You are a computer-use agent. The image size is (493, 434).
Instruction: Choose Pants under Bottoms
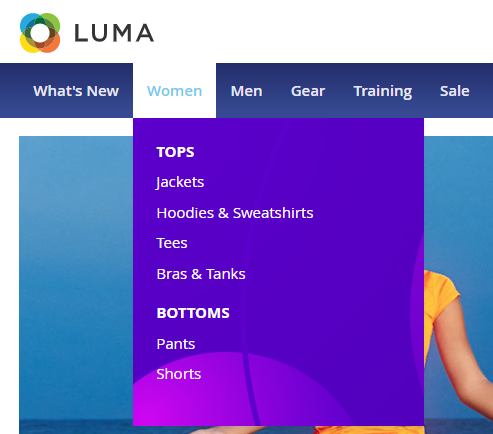176,344
